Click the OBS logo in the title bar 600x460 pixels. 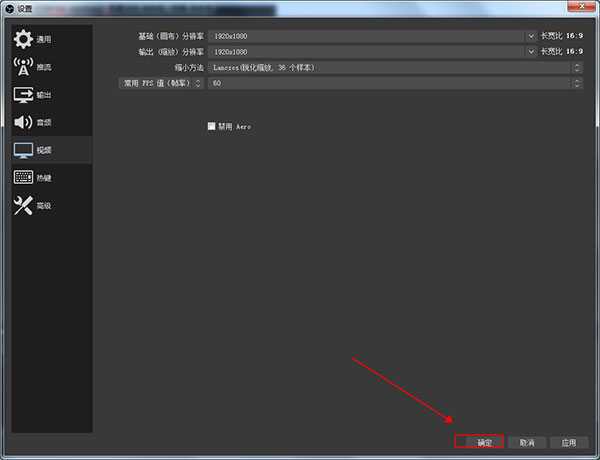pos(10,8)
